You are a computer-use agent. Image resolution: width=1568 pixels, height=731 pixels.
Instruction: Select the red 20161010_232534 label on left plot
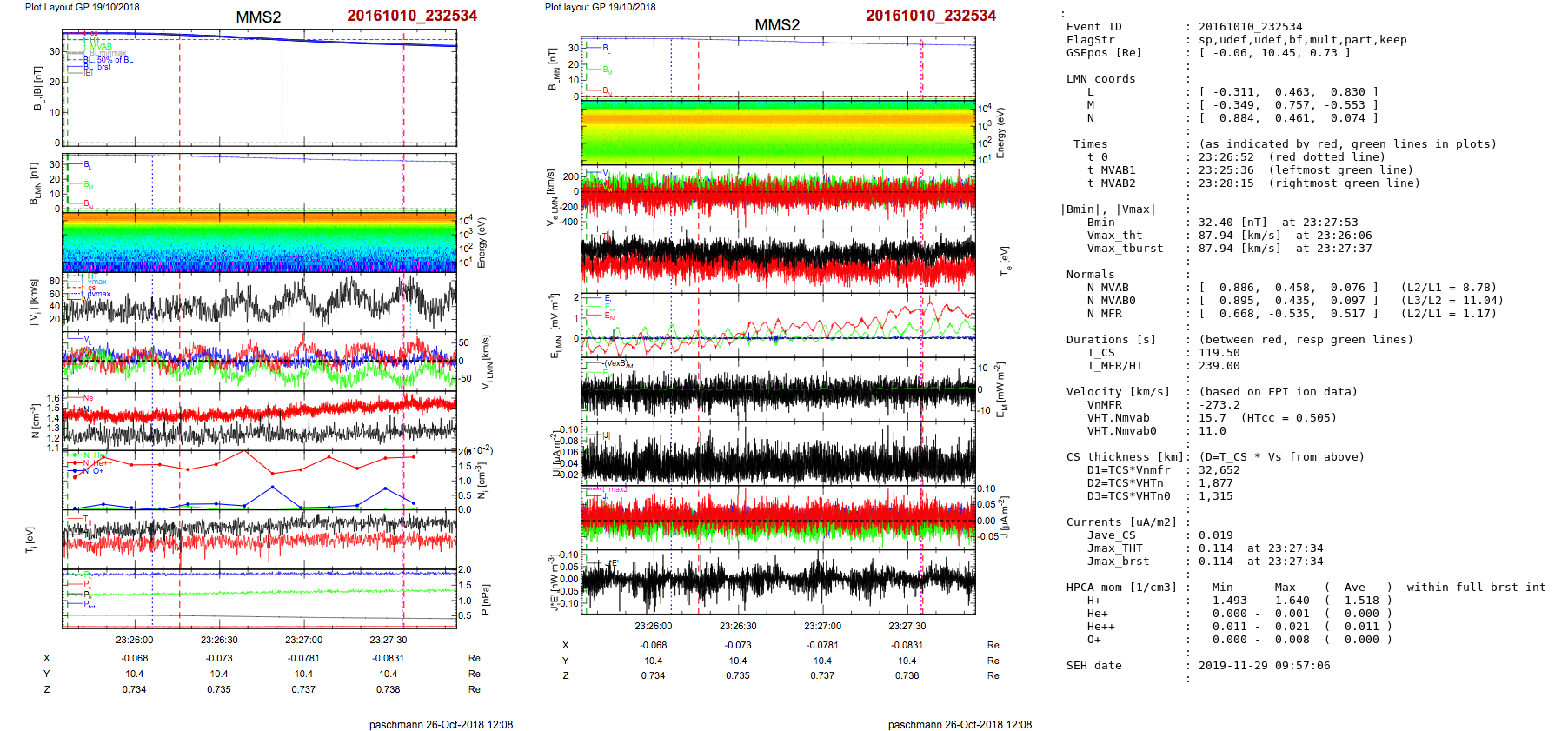pos(412,16)
